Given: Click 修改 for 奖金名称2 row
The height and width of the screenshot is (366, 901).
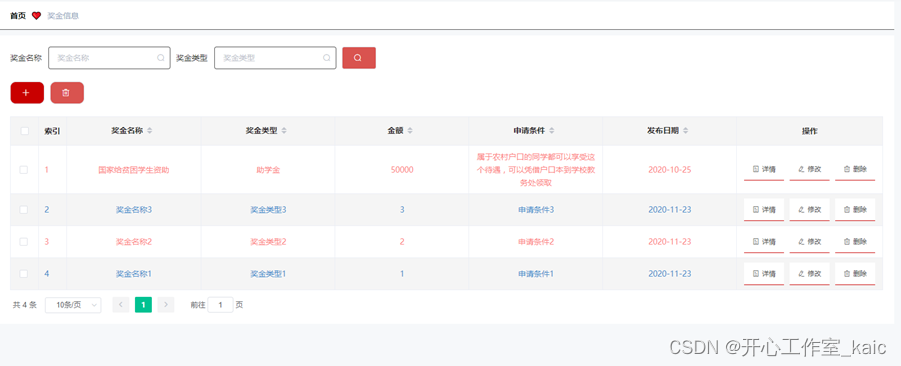Looking at the screenshot, I should point(809,242).
